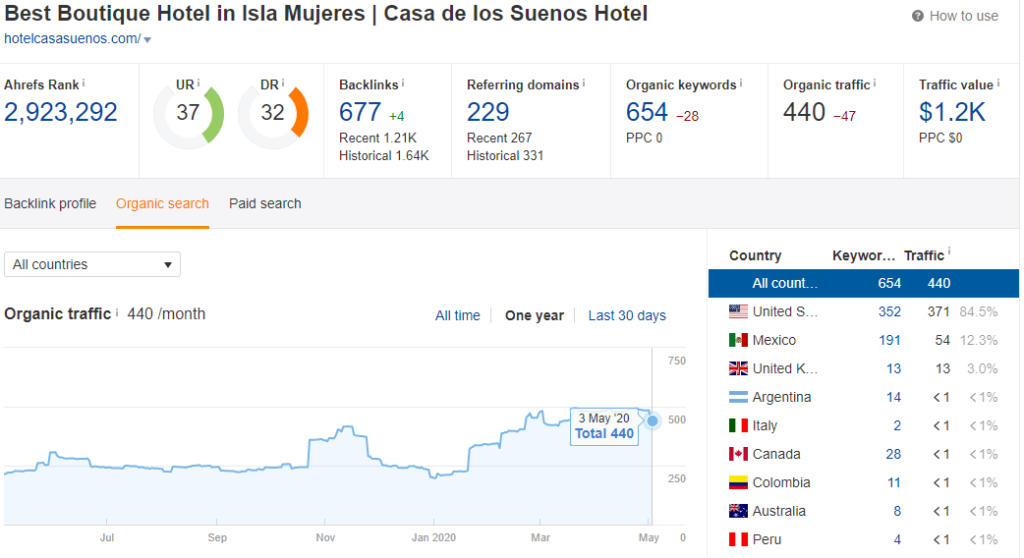
Task: Expand the dropdown arrow beside hotelcasasuenos.com URL
Action: click(x=147, y=40)
